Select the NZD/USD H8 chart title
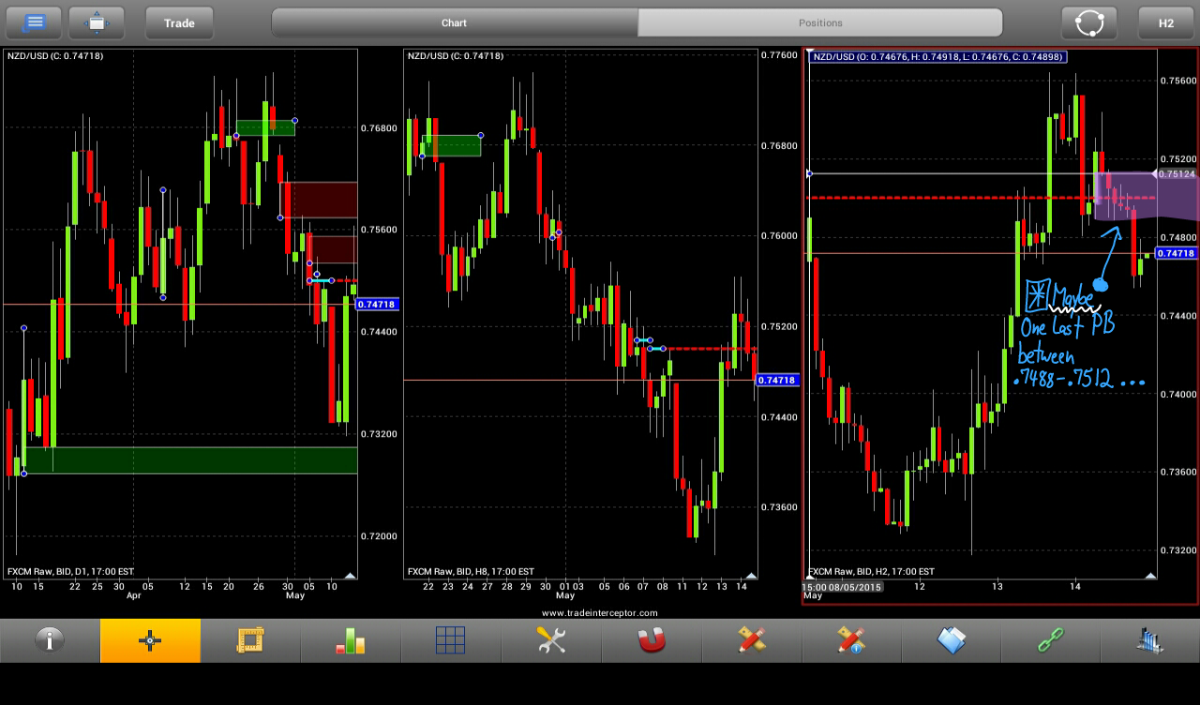Image resolution: width=1200 pixels, height=705 pixels. tap(455, 56)
